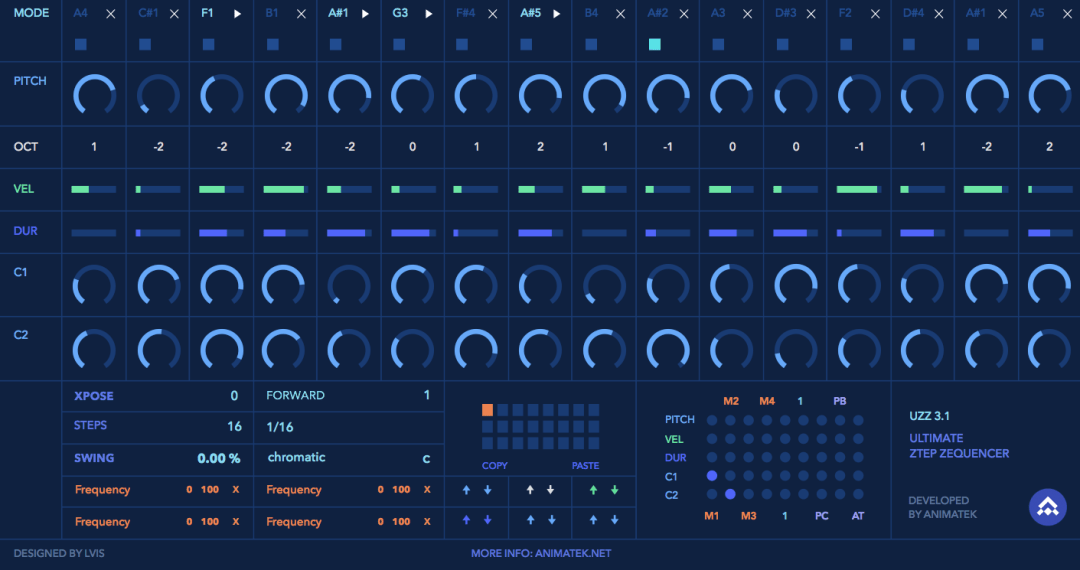This screenshot has width=1080, height=570.
Task: Click the C2 row label of the step grid
Action: point(21,335)
